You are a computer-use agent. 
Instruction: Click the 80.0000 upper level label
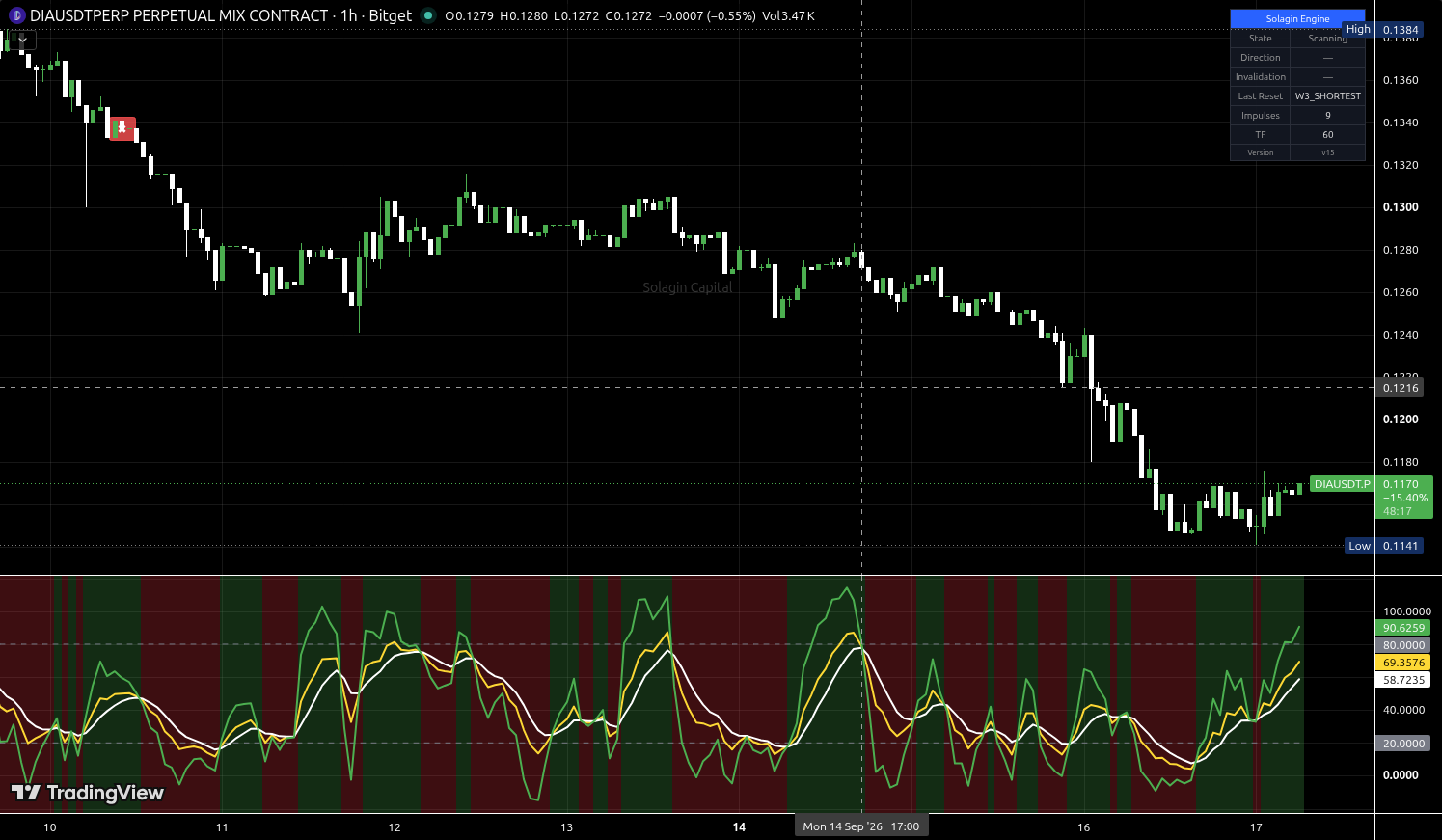click(x=1403, y=645)
